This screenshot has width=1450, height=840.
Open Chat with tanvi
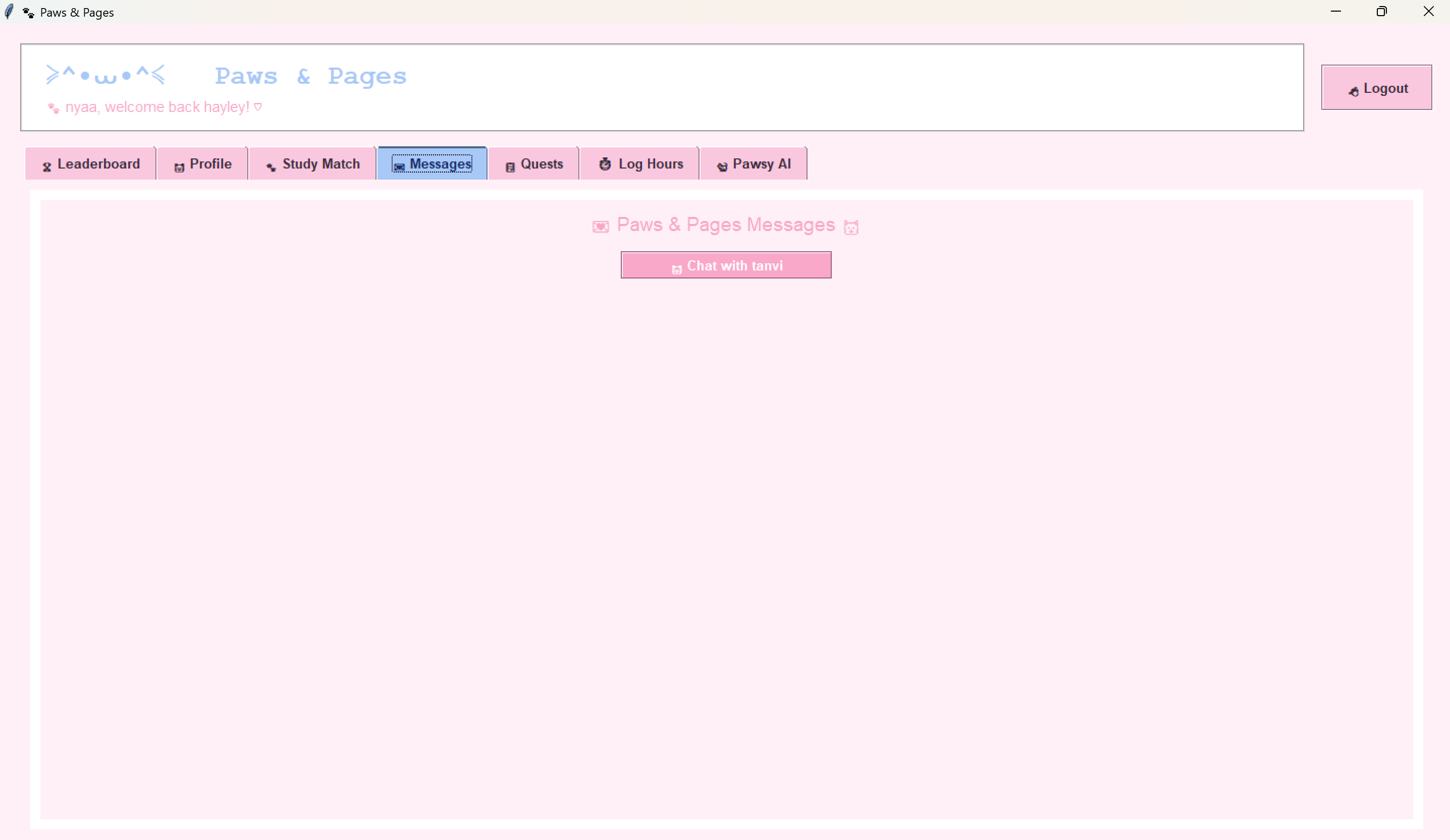click(726, 265)
